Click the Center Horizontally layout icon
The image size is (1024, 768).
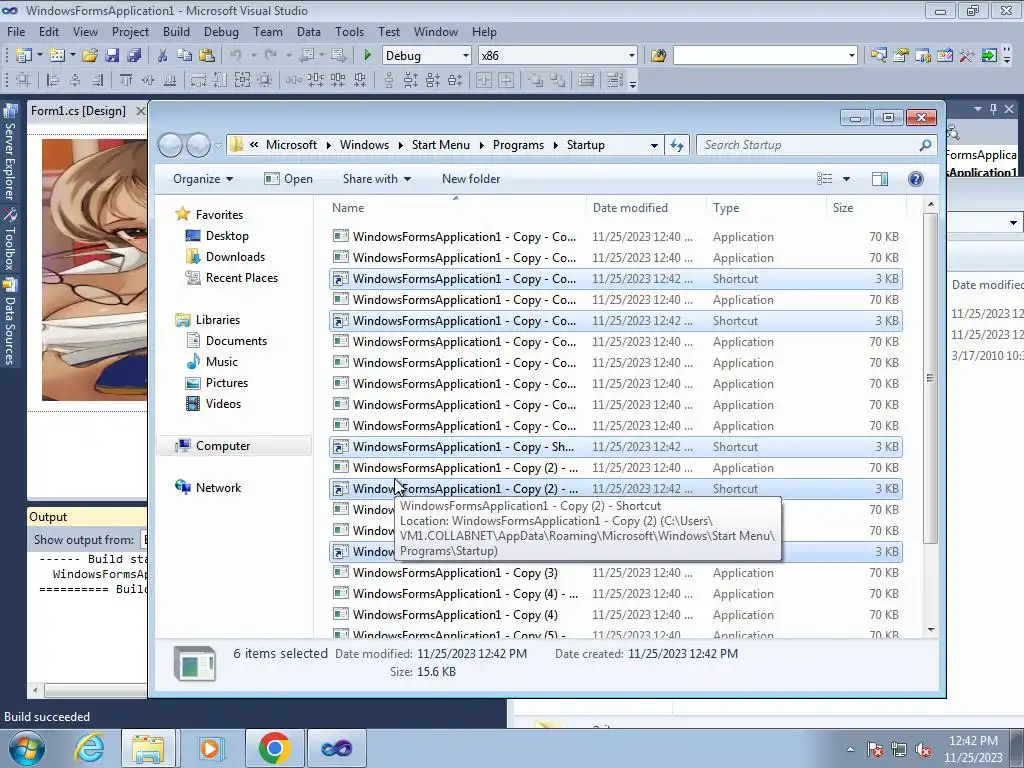coord(484,80)
